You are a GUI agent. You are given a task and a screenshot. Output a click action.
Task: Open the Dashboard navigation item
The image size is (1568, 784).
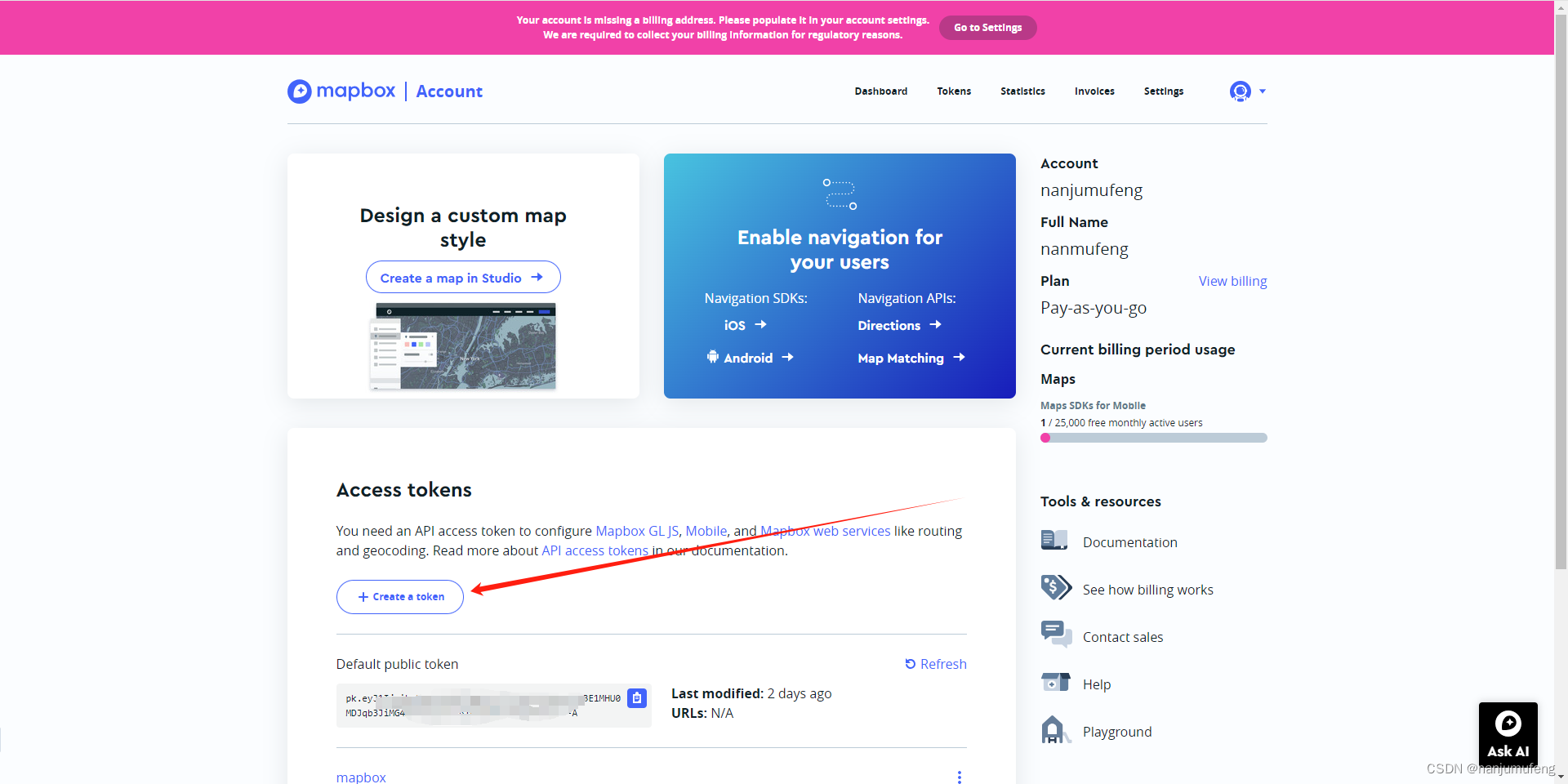coord(880,91)
